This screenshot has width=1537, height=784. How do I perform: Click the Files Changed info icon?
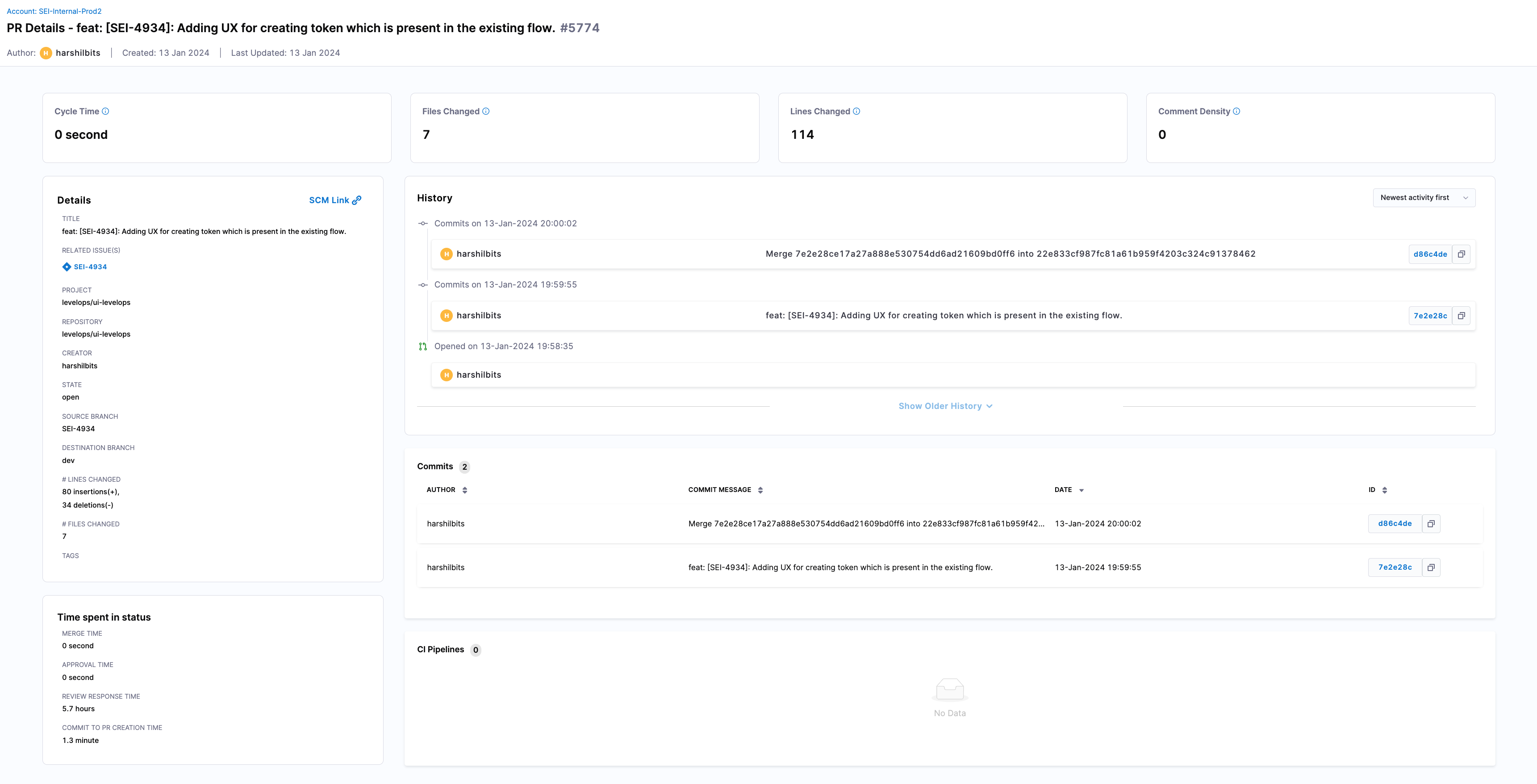(486, 112)
